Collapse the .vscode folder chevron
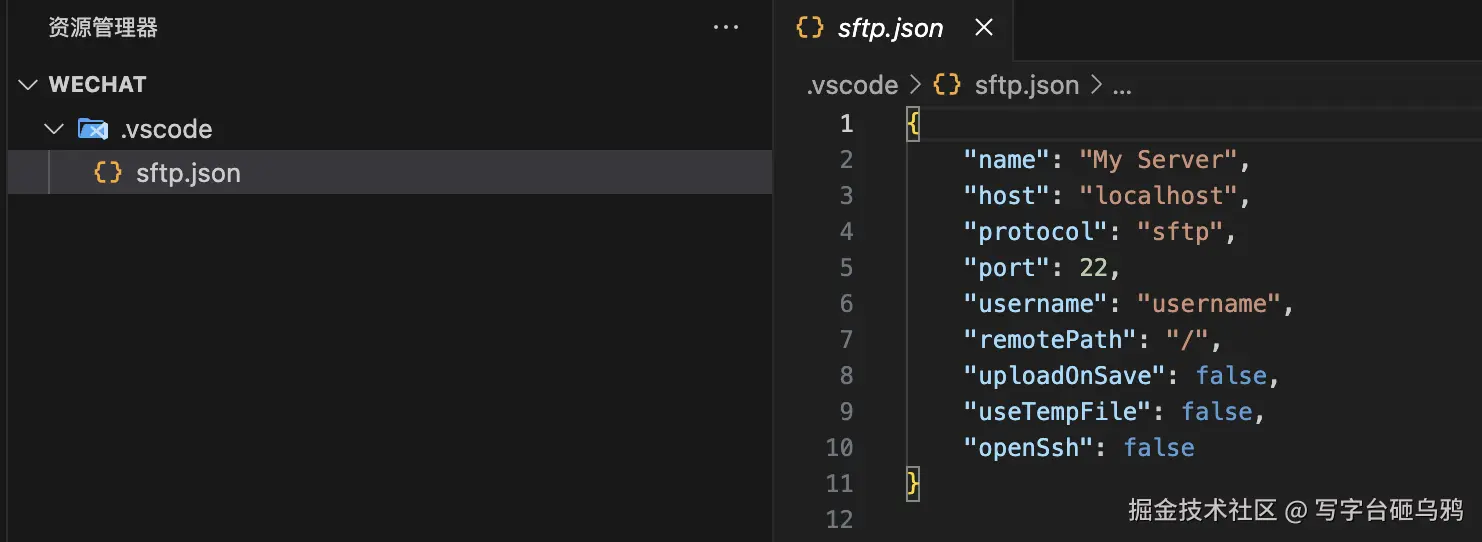The width and height of the screenshot is (1482, 542). click(x=52, y=129)
